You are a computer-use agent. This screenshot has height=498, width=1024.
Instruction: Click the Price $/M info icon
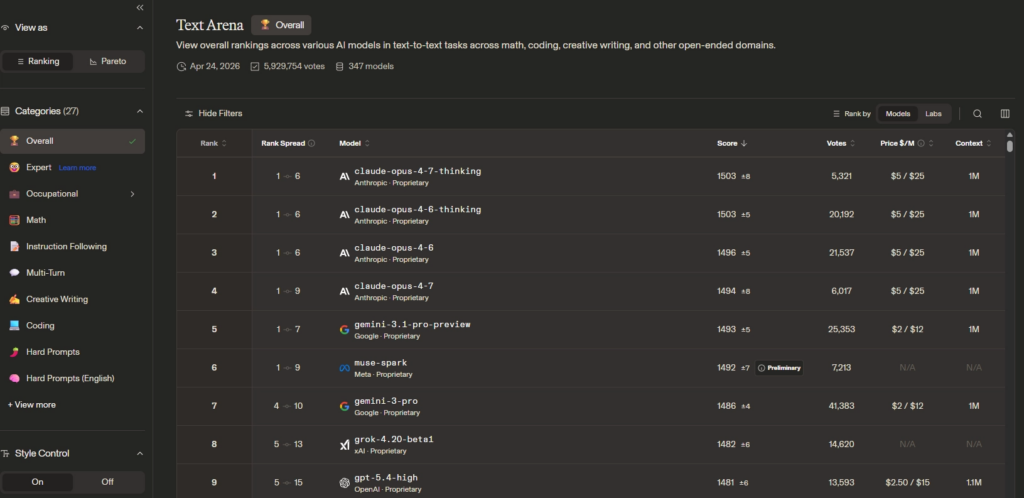coord(921,144)
